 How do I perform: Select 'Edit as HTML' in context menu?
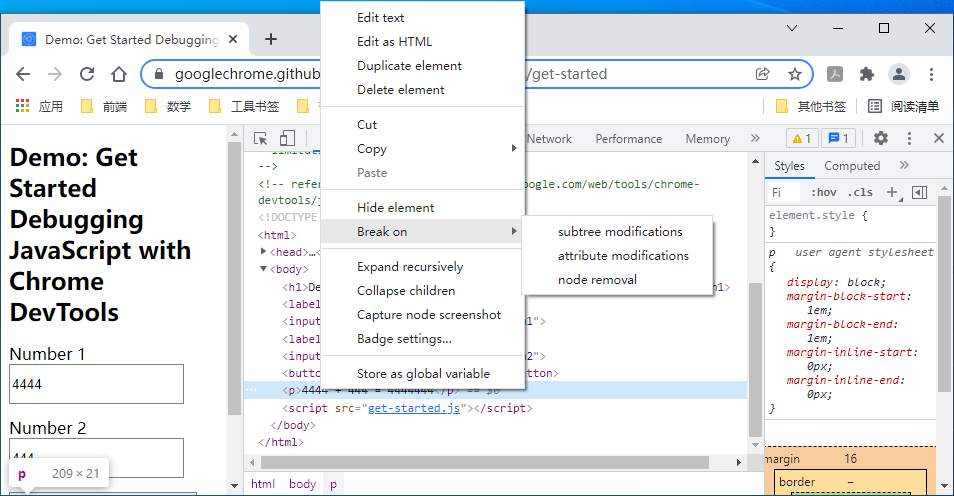click(x=394, y=42)
